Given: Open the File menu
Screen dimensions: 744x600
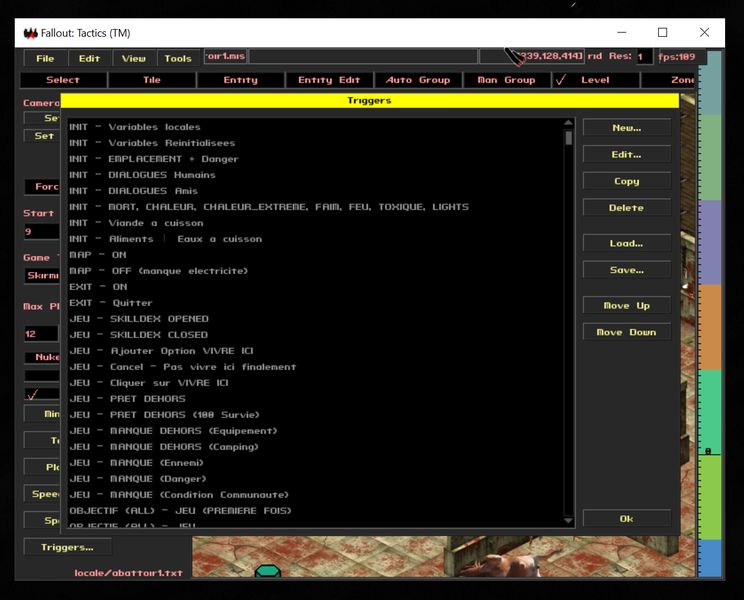Looking at the screenshot, I should point(46,58).
